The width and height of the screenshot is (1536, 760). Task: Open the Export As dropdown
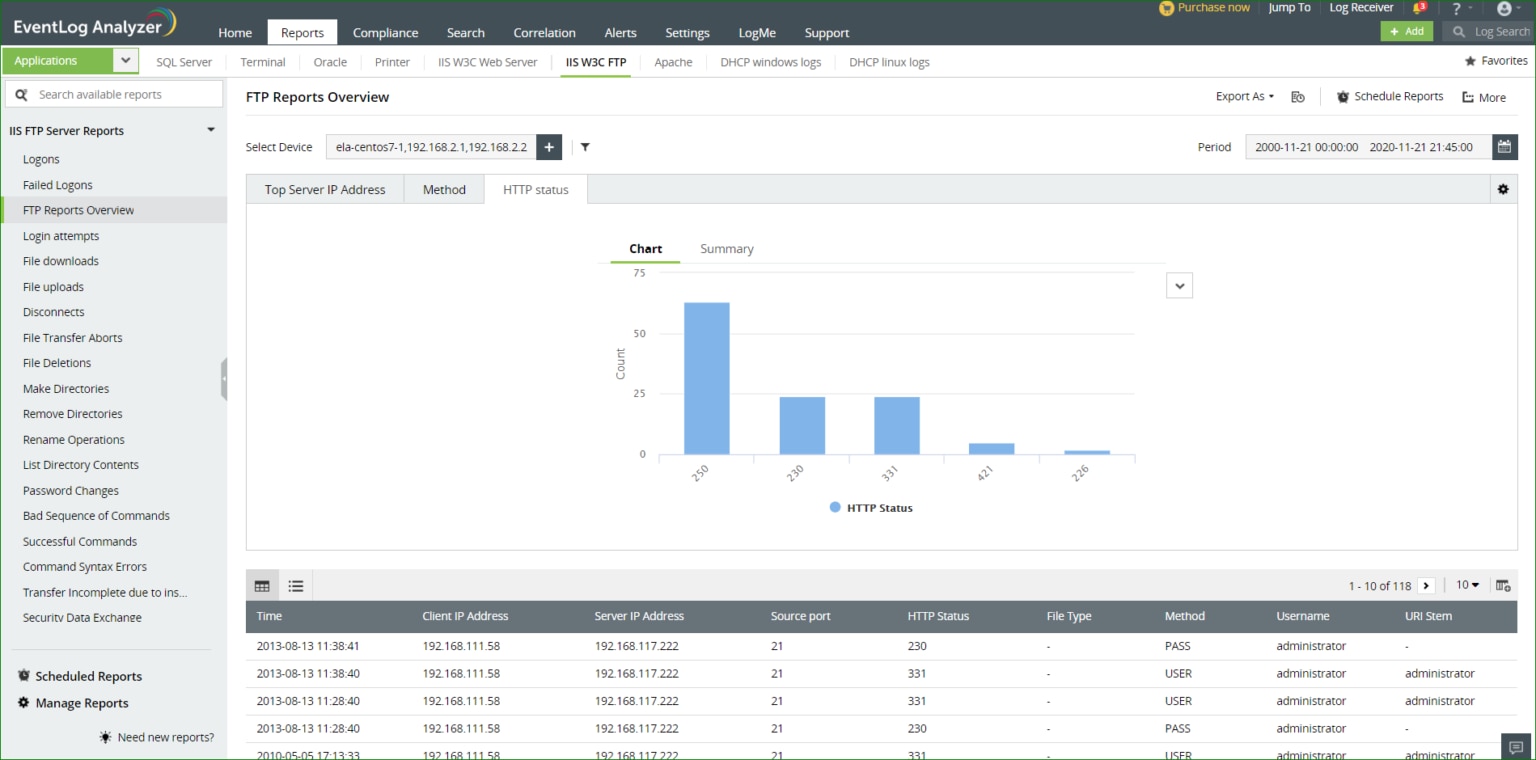pyautogui.click(x=1242, y=96)
